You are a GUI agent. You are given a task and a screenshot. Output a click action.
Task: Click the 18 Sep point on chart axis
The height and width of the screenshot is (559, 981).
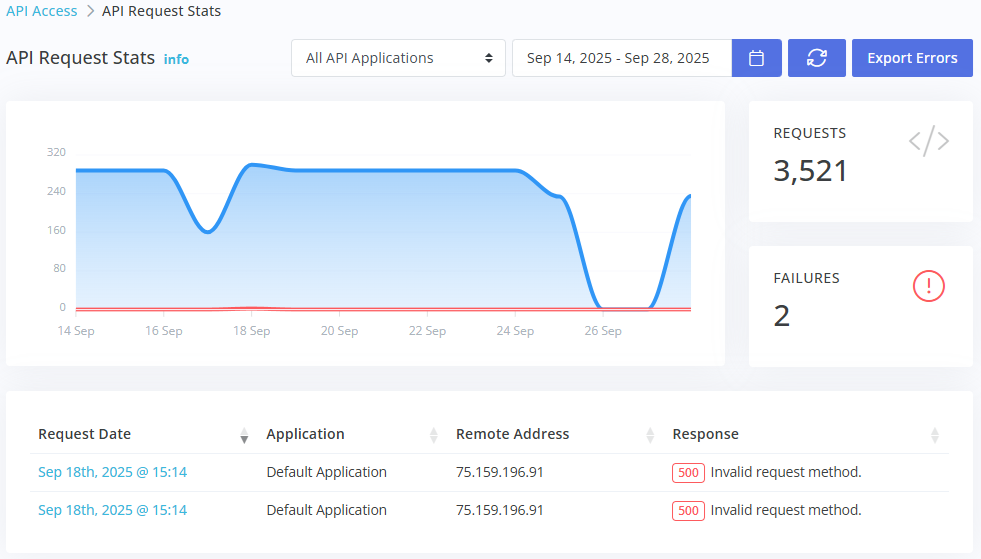[252, 331]
